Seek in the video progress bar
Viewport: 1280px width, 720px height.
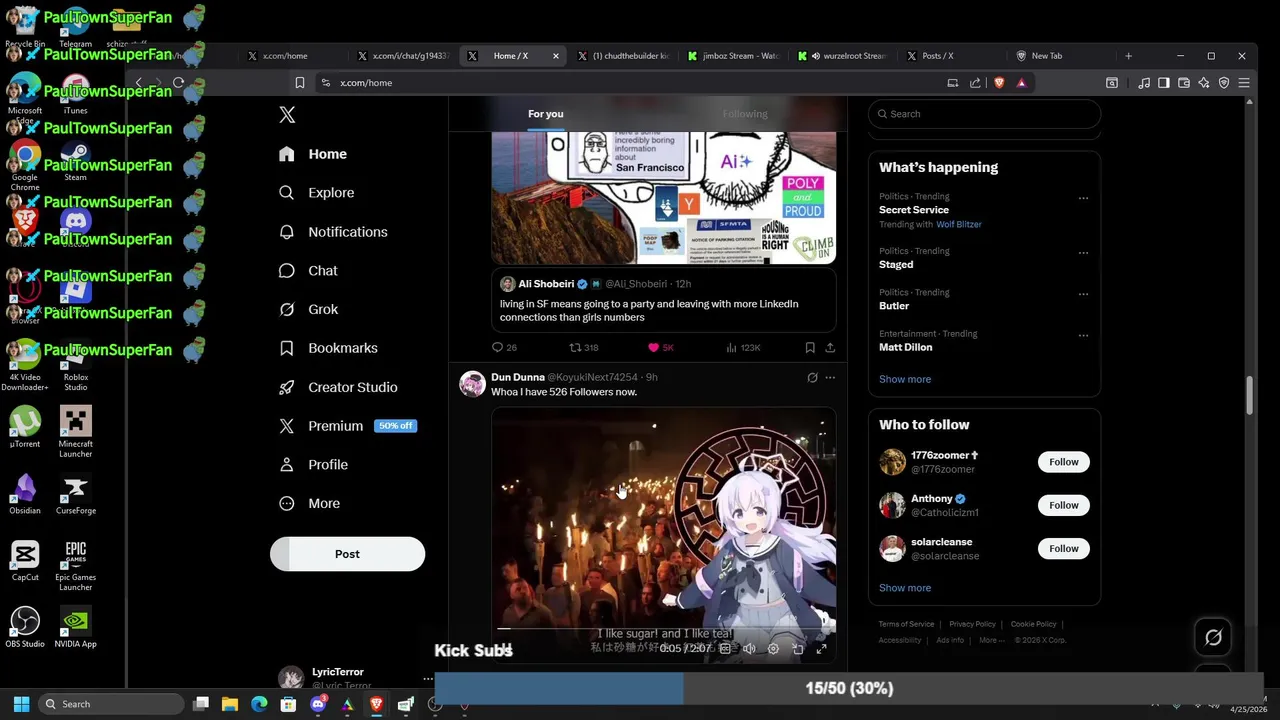663,630
